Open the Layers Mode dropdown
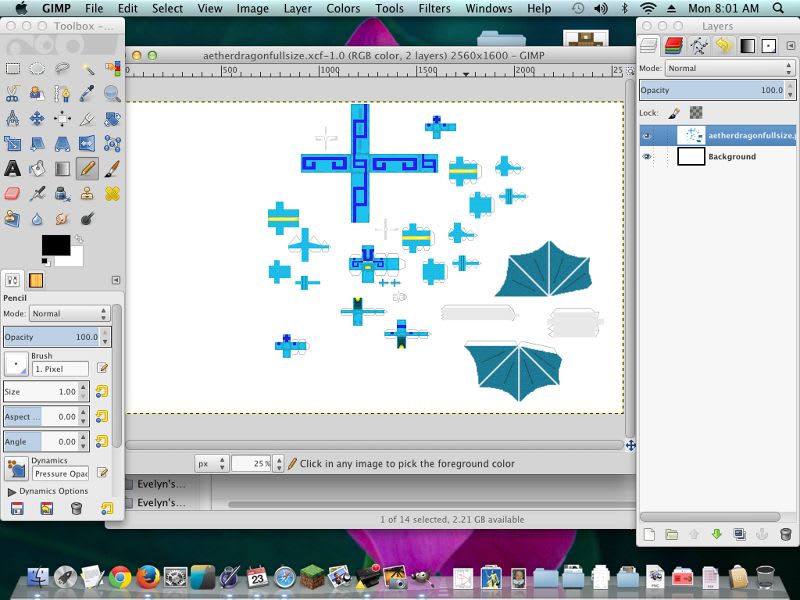Viewport: 800px width, 600px height. pos(730,68)
